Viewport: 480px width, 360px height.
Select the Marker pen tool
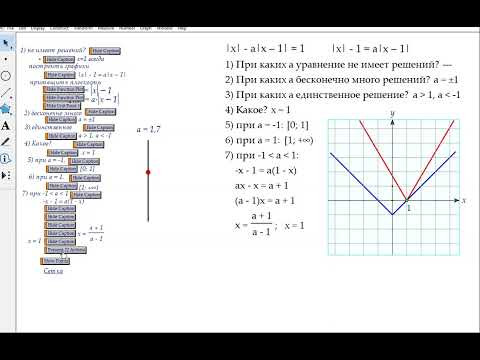(x=6, y=142)
